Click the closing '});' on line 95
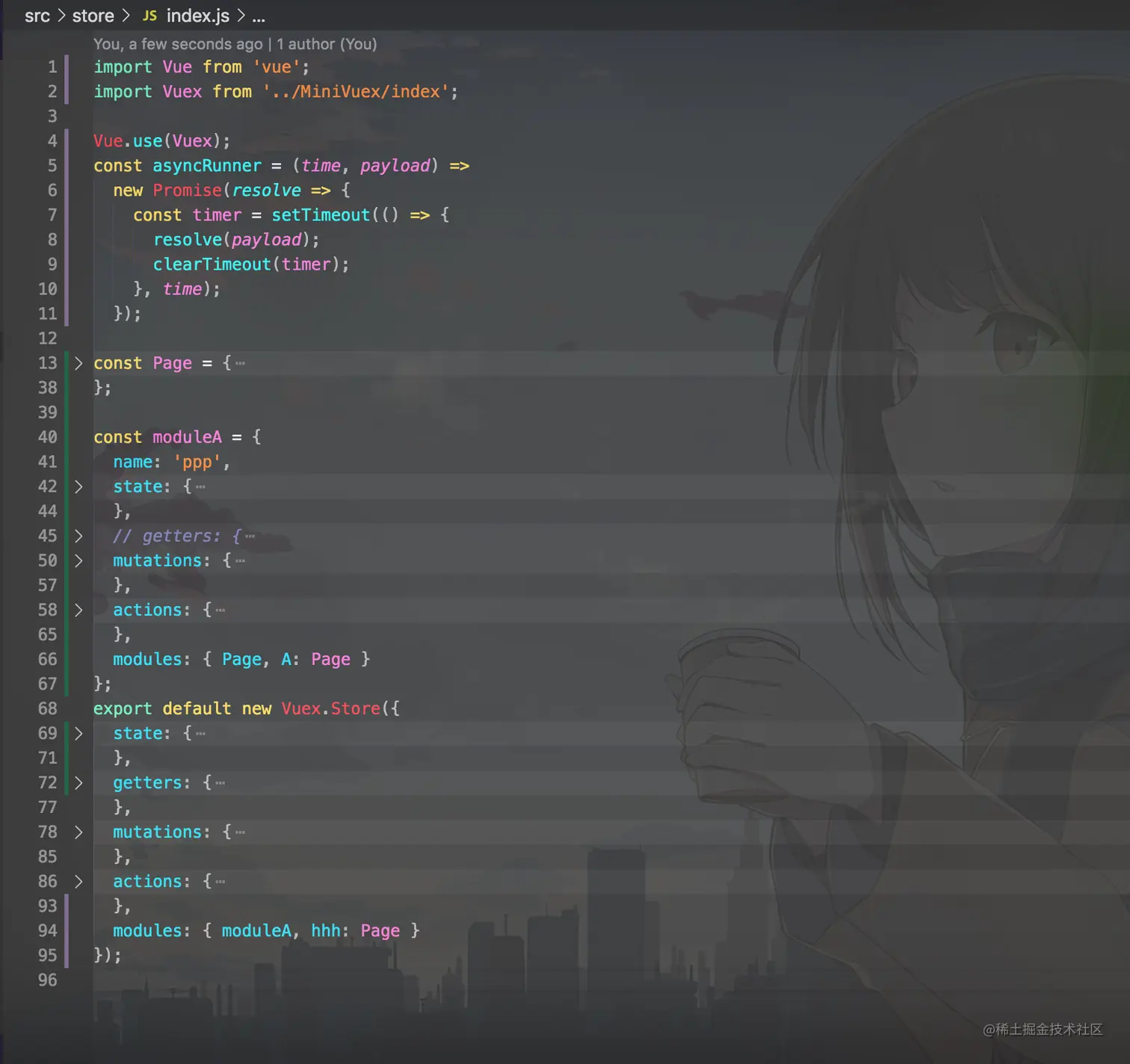The height and width of the screenshot is (1064, 1130). coord(108,955)
